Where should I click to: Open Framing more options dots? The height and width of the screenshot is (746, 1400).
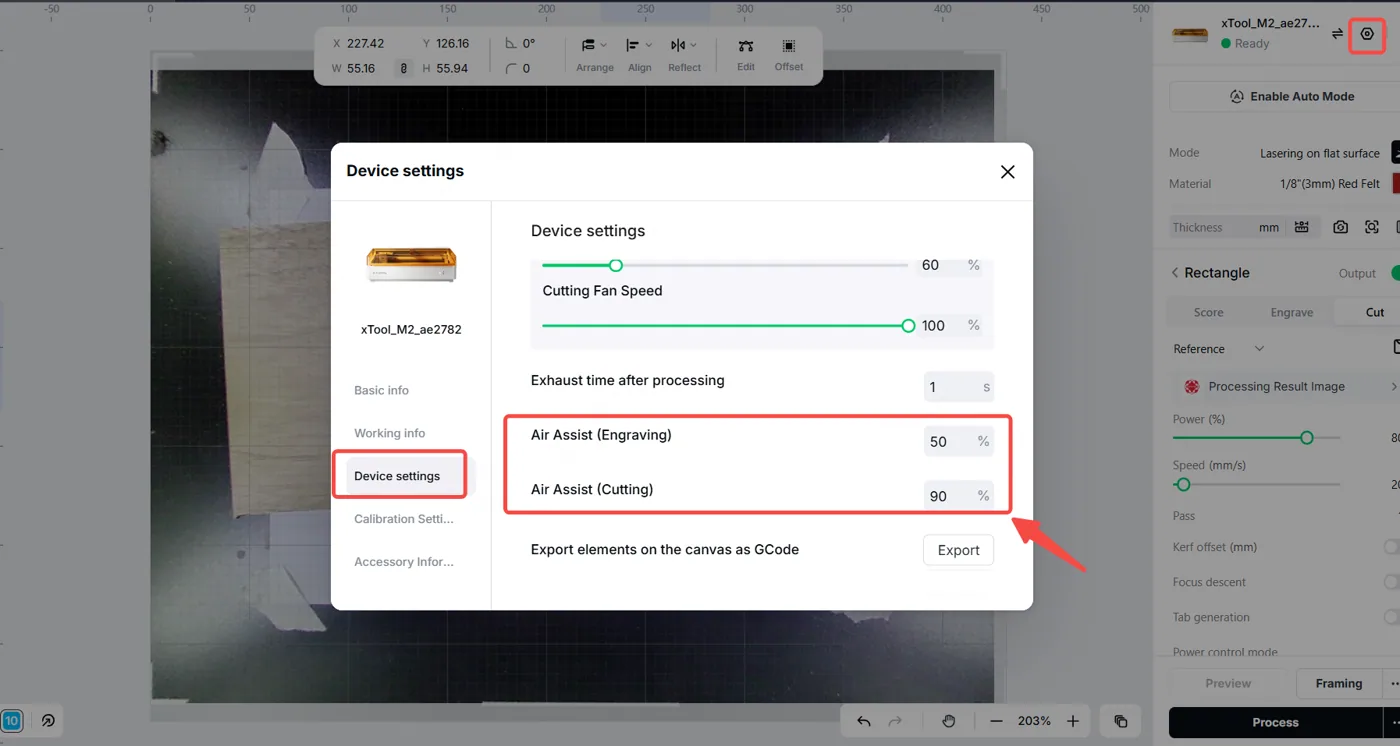coord(1394,684)
